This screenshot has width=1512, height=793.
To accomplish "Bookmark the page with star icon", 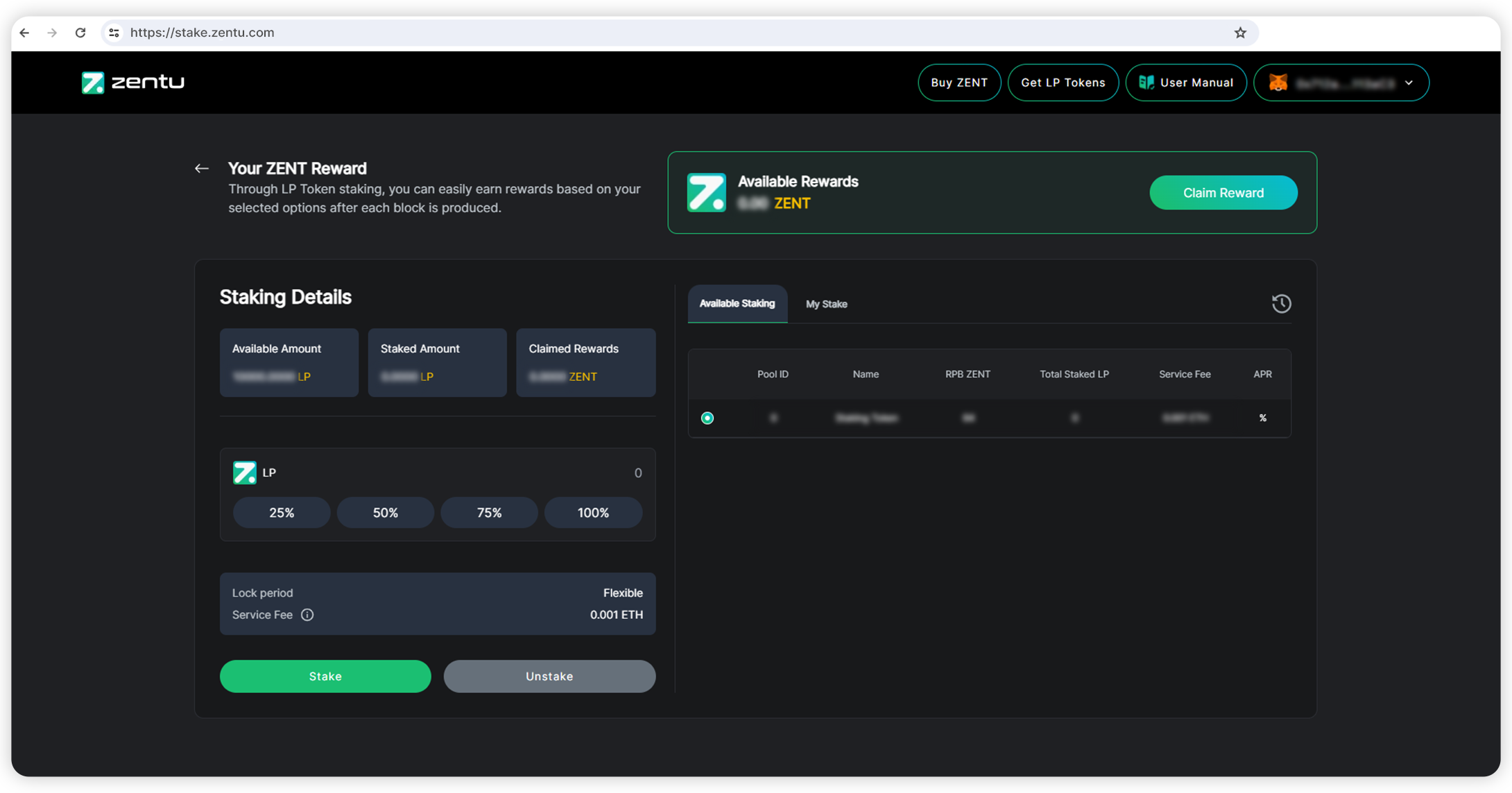I will (x=1240, y=33).
